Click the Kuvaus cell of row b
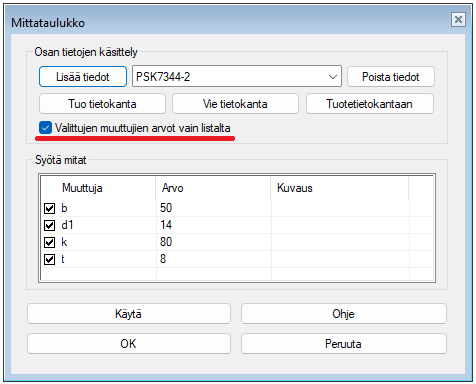Image resolution: width=476 pixels, height=384 pixels. (340, 208)
